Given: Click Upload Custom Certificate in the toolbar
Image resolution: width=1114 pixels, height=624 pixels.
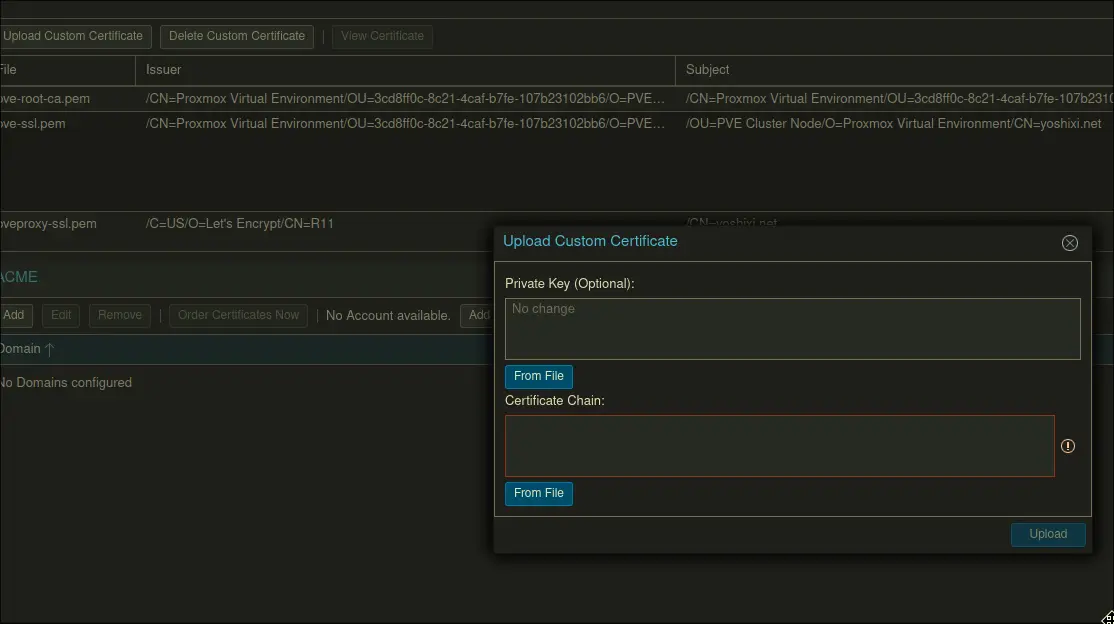Looking at the screenshot, I should 74,36.
